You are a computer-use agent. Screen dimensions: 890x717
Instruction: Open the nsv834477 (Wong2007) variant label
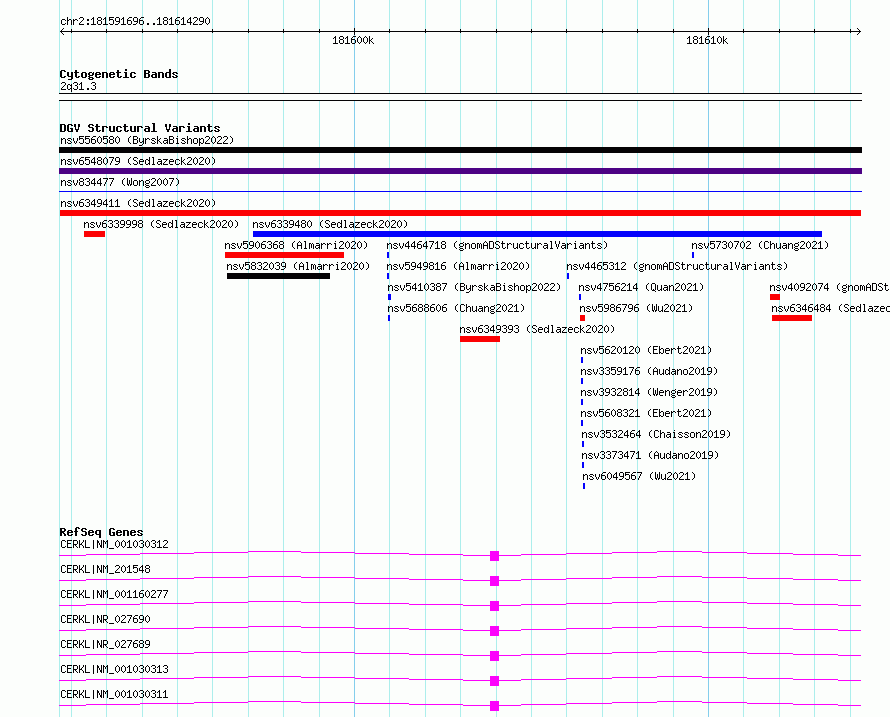pyautogui.click(x=120, y=182)
